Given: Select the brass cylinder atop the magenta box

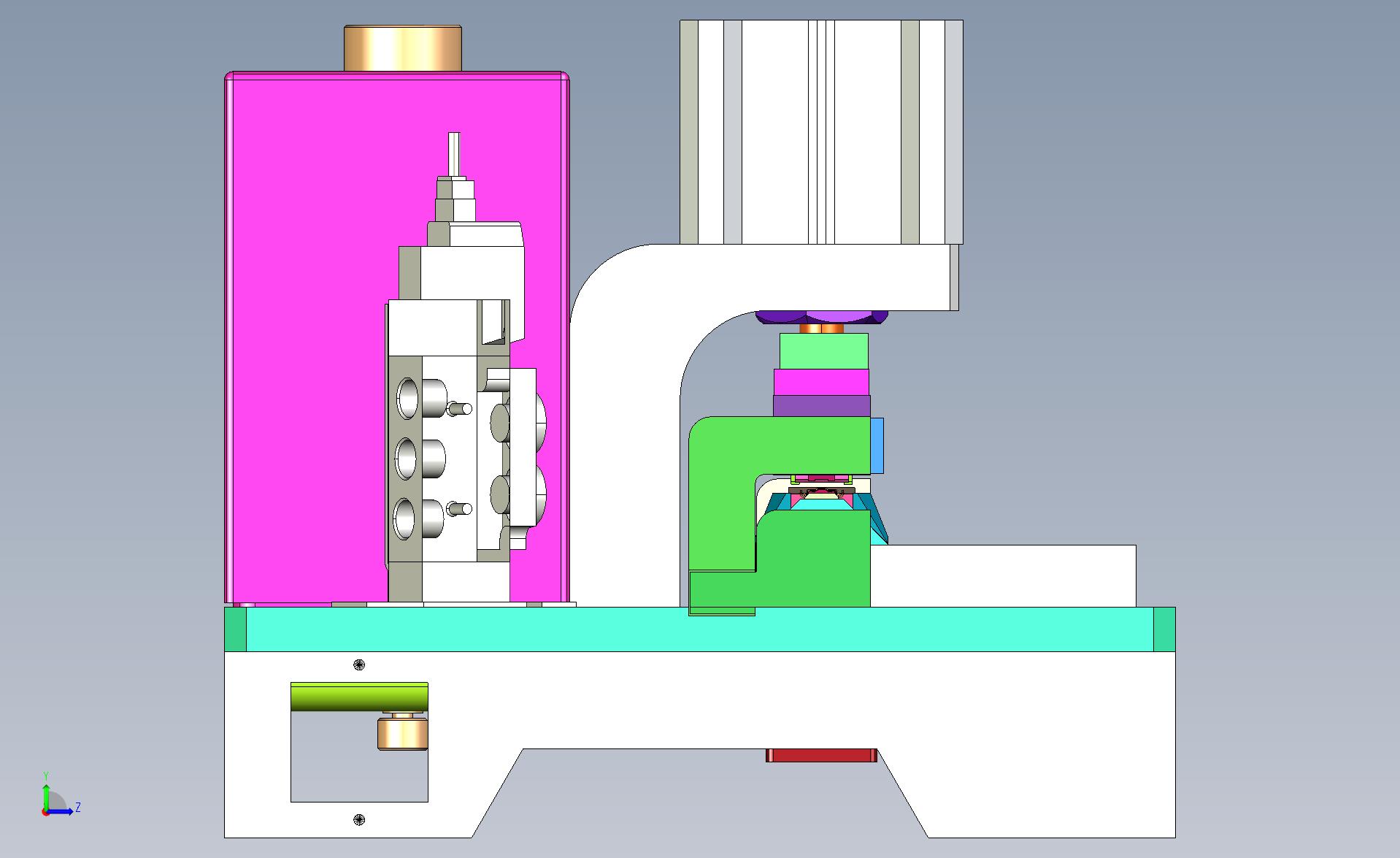Looking at the screenshot, I should 402,48.
